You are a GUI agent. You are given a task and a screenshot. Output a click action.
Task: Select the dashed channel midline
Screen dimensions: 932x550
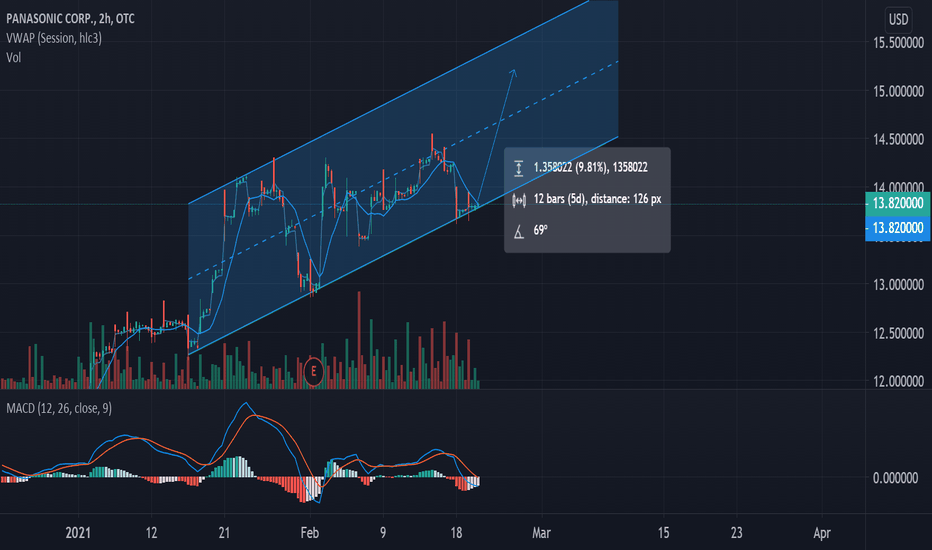[403, 170]
